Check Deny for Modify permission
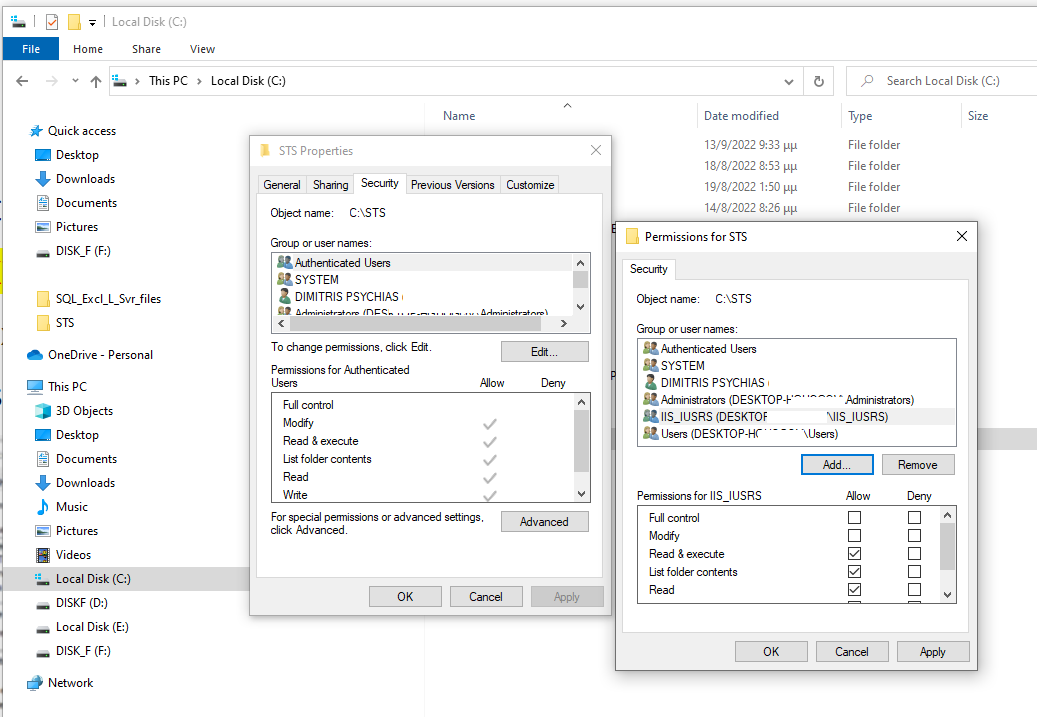This screenshot has height=717, width=1037. click(x=914, y=536)
